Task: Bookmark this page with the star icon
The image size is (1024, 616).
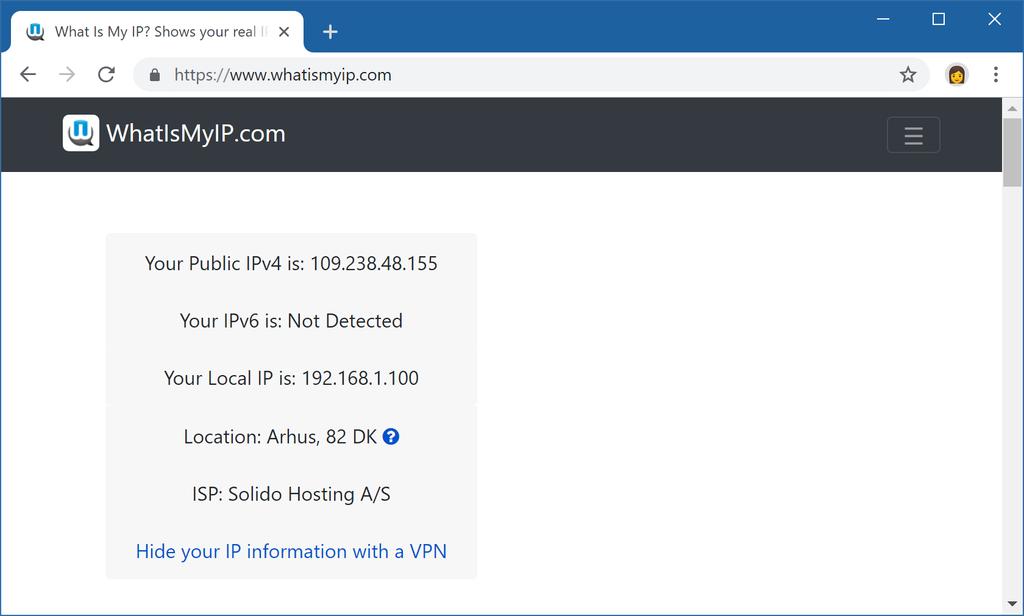Action: point(908,75)
